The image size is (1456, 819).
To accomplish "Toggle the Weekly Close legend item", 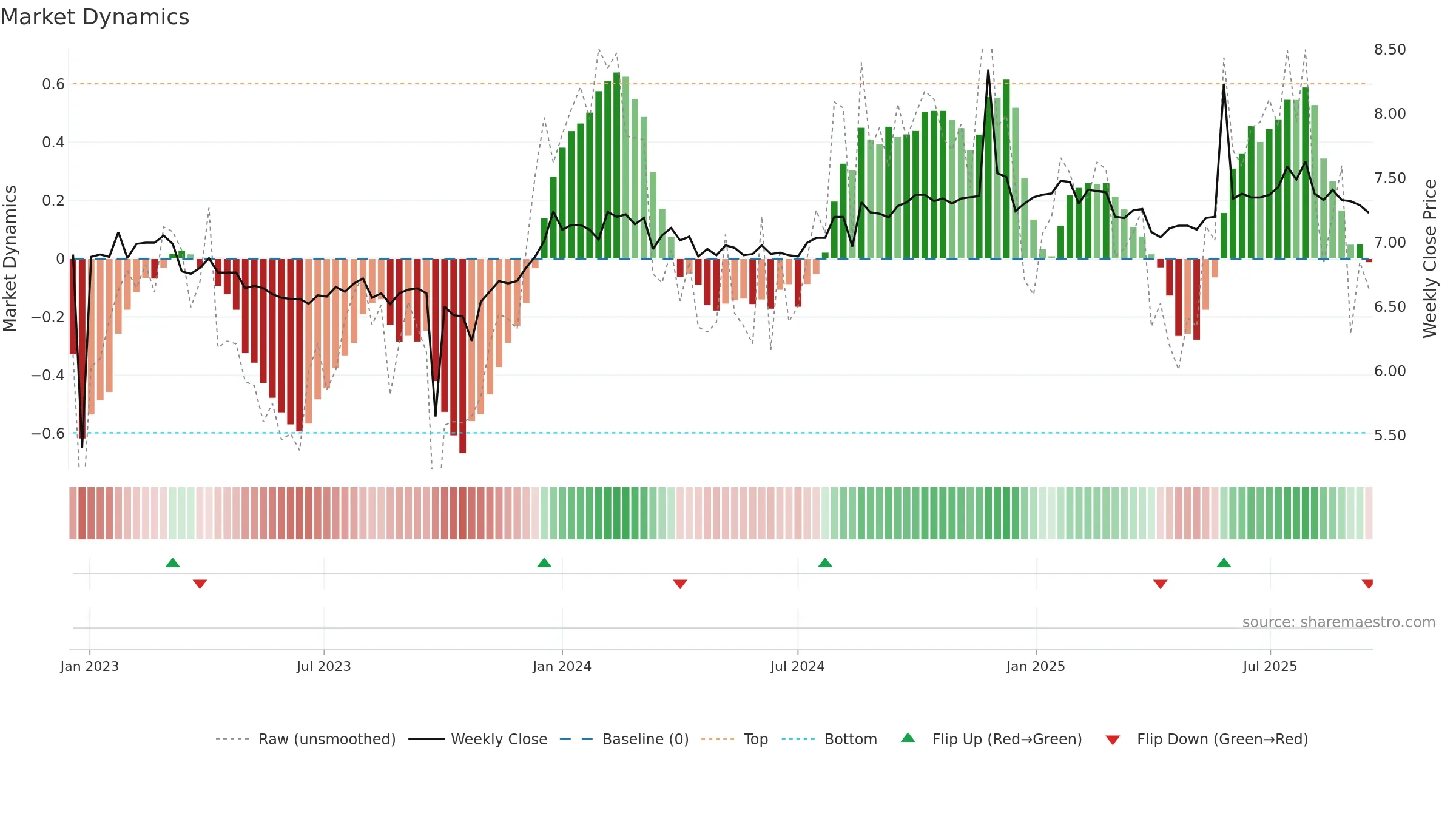I will 478,739.
